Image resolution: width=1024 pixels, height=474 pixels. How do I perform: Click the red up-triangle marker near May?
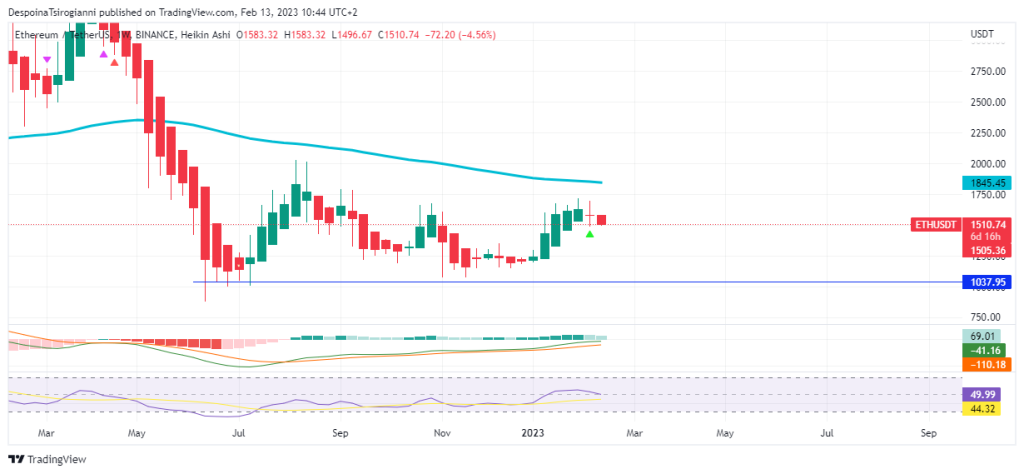[x=115, y=62]
